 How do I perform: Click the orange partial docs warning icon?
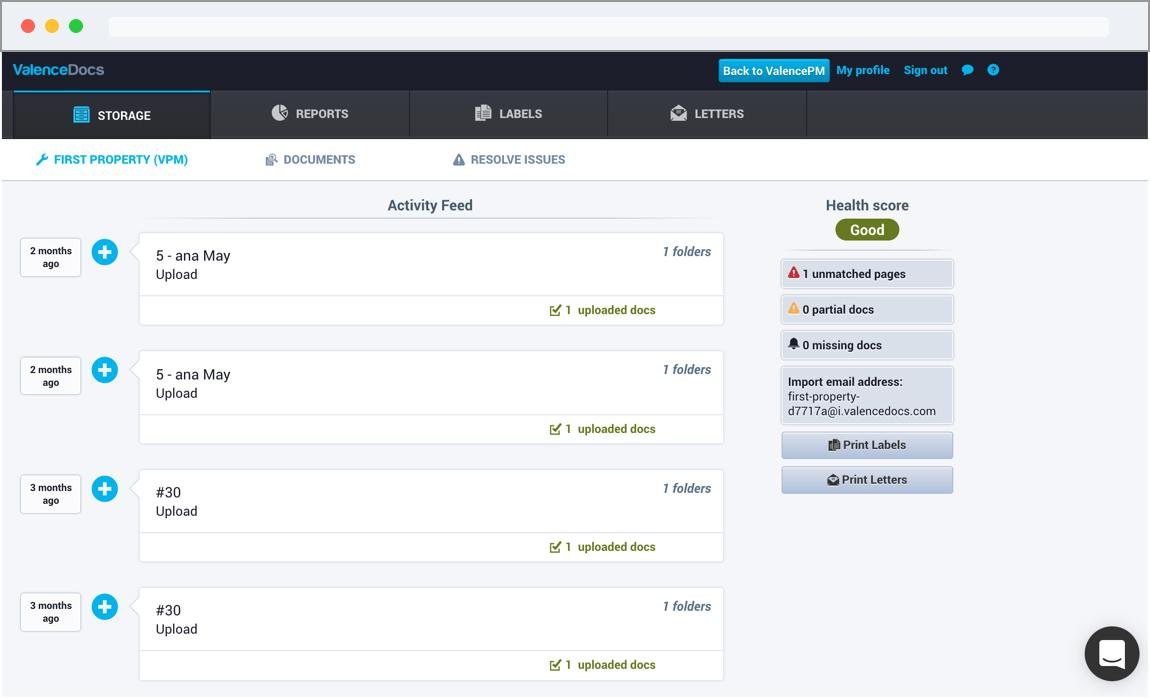click(x=794, y=309)
